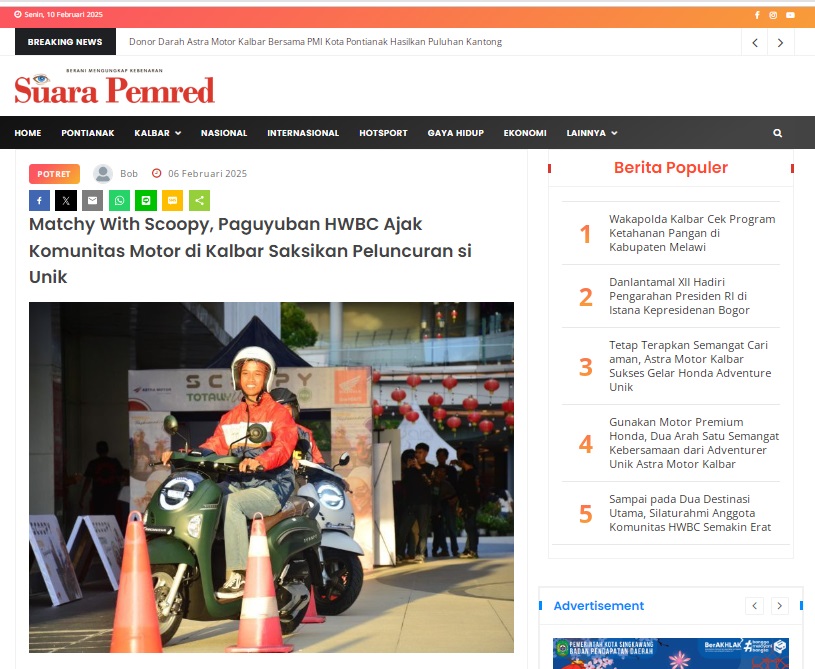815x669 pixels.
Task: Open the site search magnifier
Action: coord(778,133)
